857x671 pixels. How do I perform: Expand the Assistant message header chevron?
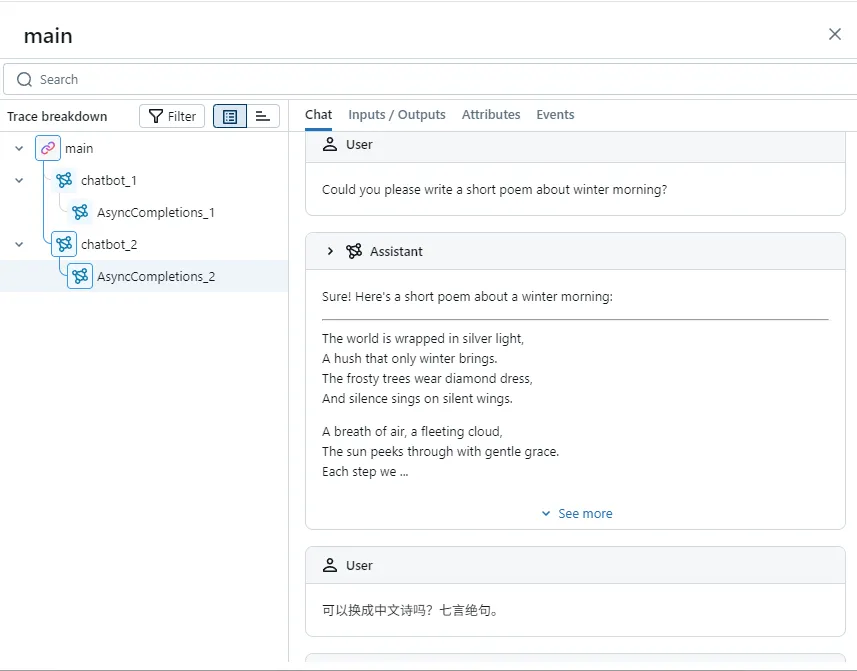pos(330,251)
